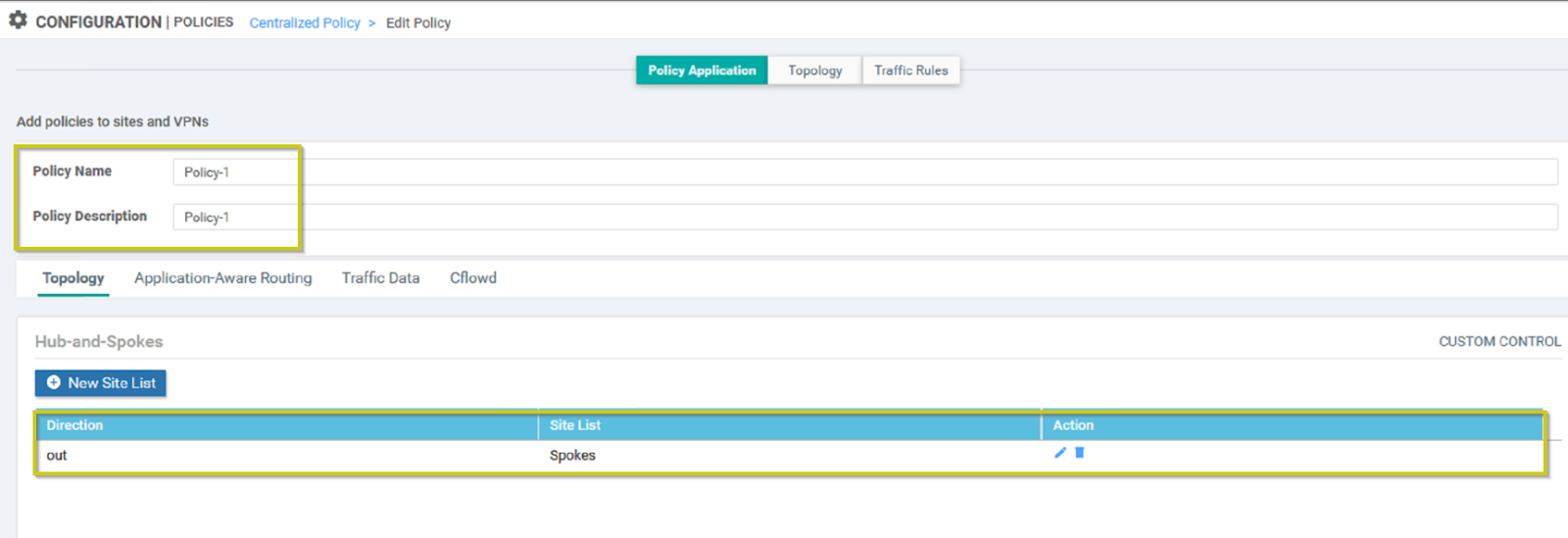
Task: Click the Edit Policy breadcrumb text
Action: point(418,23)
